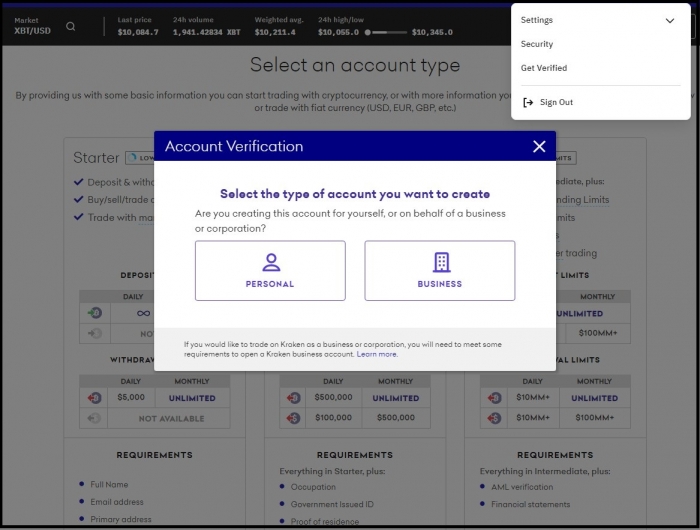Click the AML verification requirement
This screenshot has width=700, height=530.
coord(522,487)
